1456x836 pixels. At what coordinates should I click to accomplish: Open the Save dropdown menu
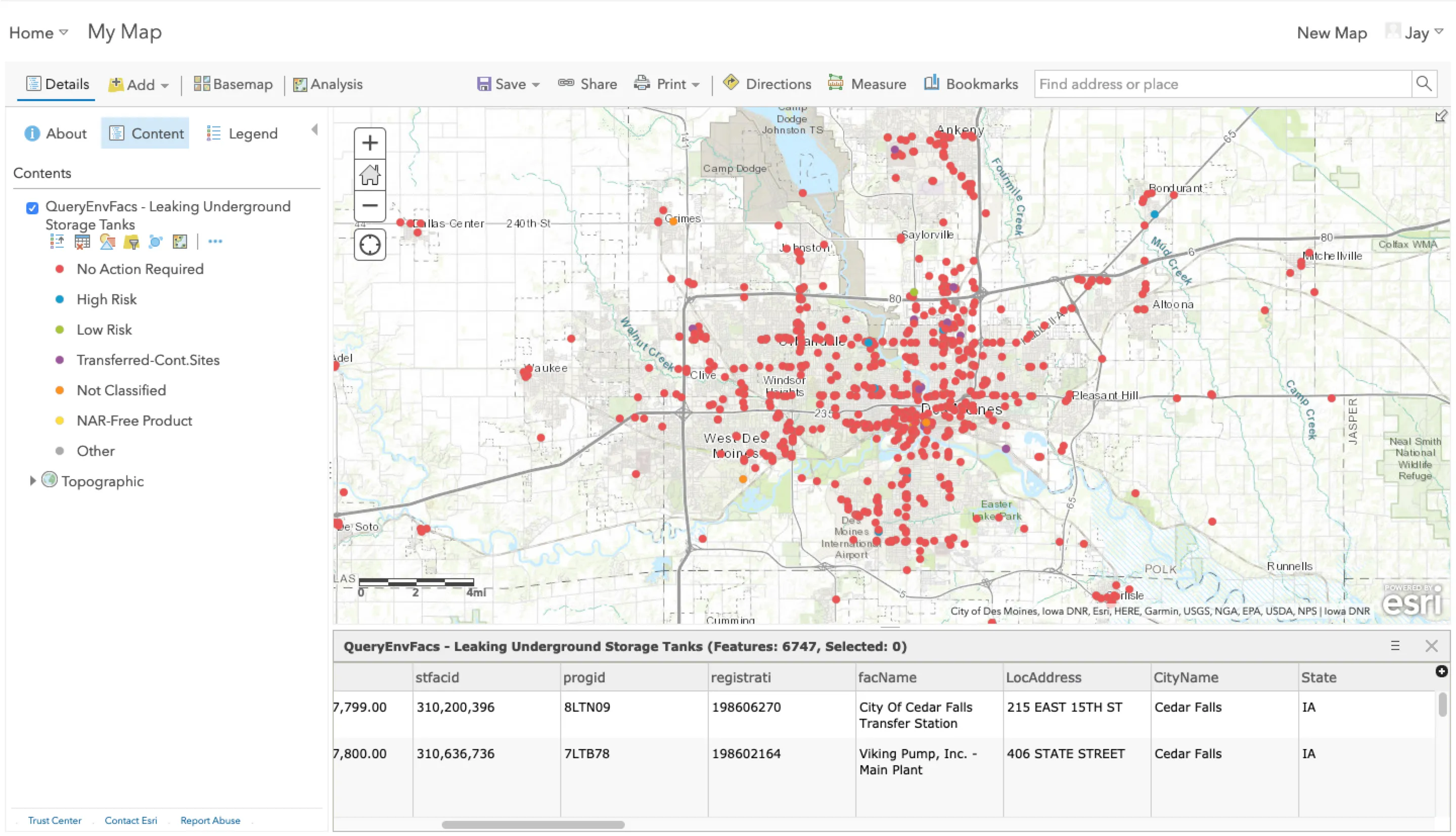(508, 84)
